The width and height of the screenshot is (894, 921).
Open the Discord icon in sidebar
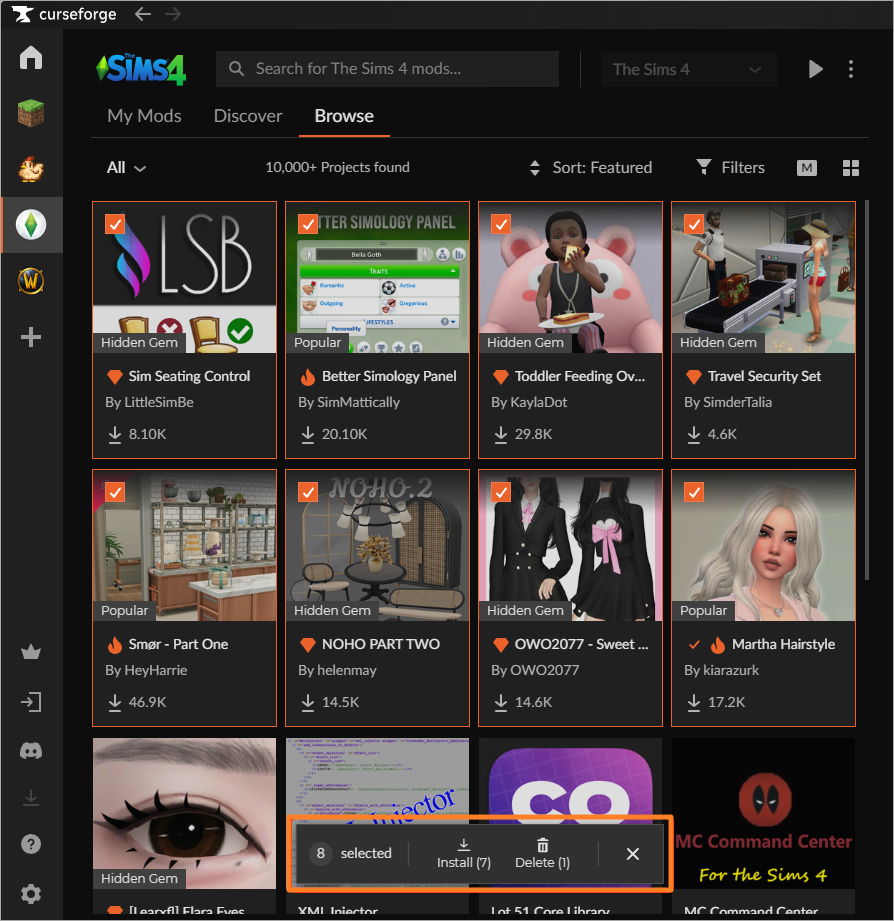pyautogui.click(x=31, y=751)
